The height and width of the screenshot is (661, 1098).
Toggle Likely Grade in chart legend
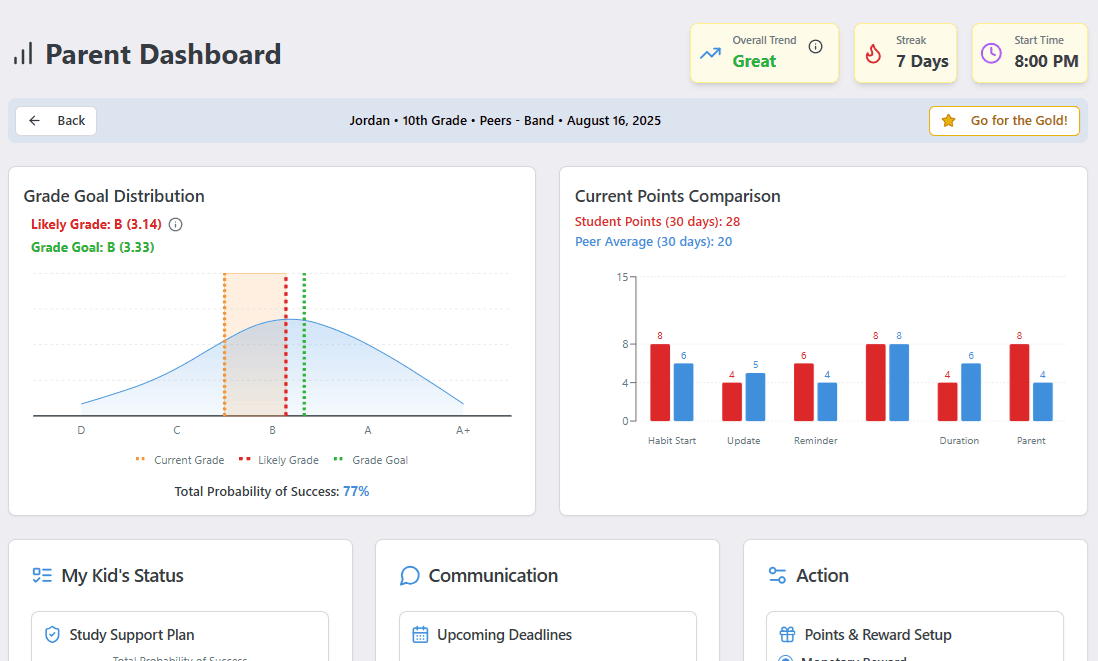point(279,460)
